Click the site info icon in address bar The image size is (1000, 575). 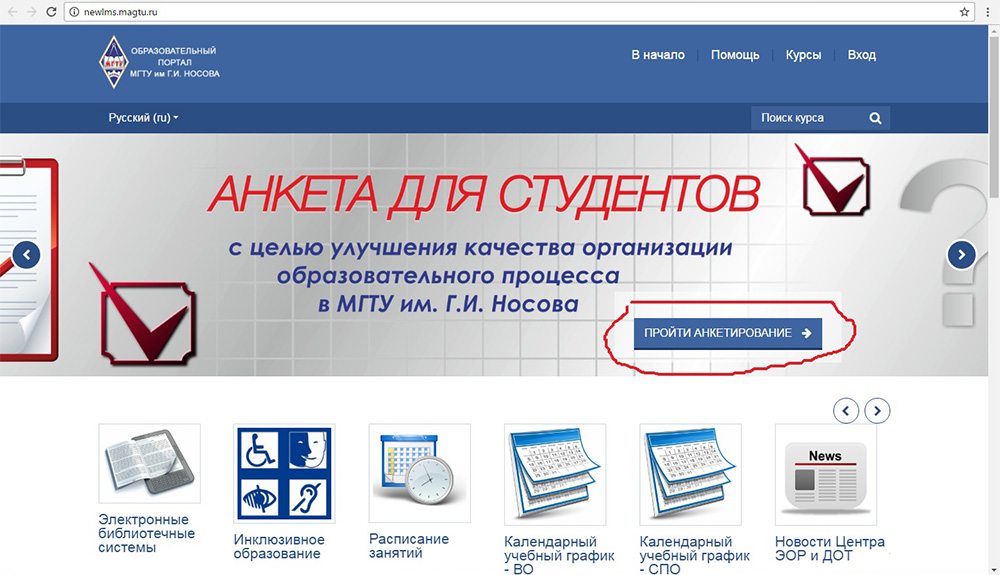(x=74, y=11)
